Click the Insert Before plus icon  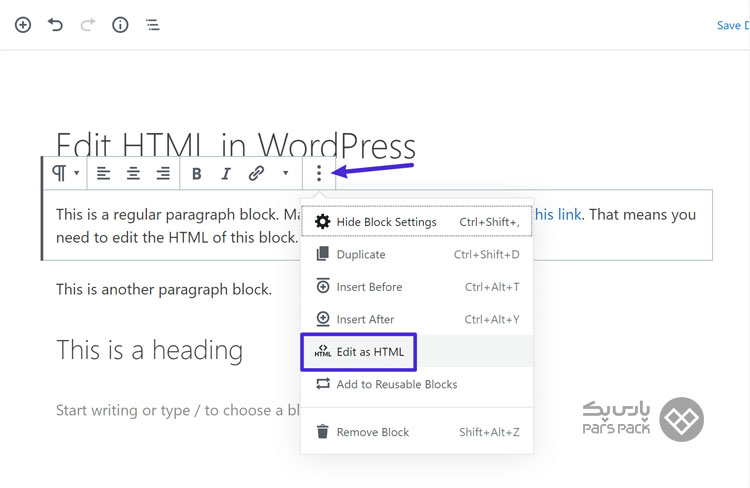coord(323,286)
